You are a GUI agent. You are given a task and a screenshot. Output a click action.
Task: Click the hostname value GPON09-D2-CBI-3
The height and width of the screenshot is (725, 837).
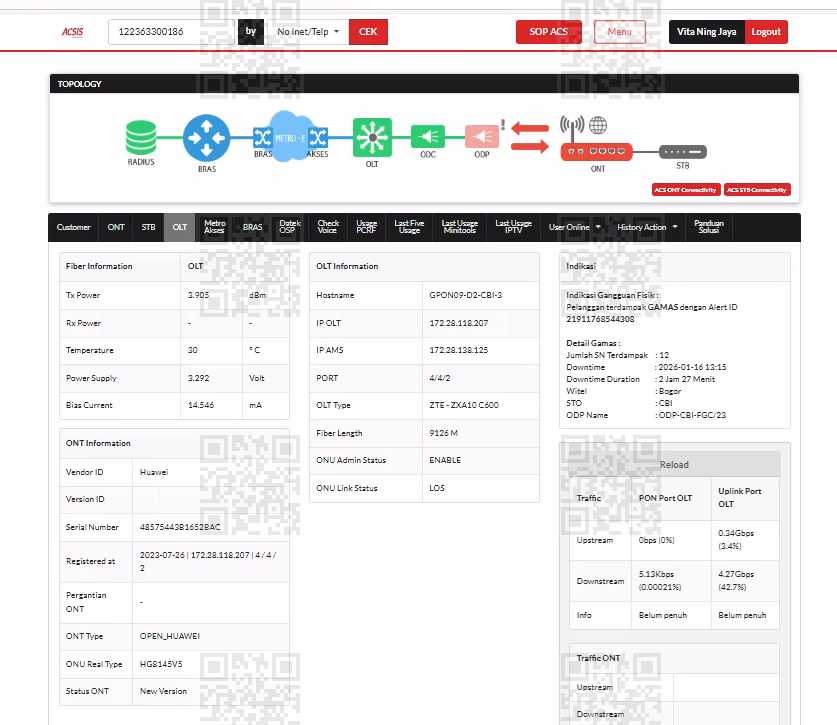pyautogui.click(x=465, y=295)
